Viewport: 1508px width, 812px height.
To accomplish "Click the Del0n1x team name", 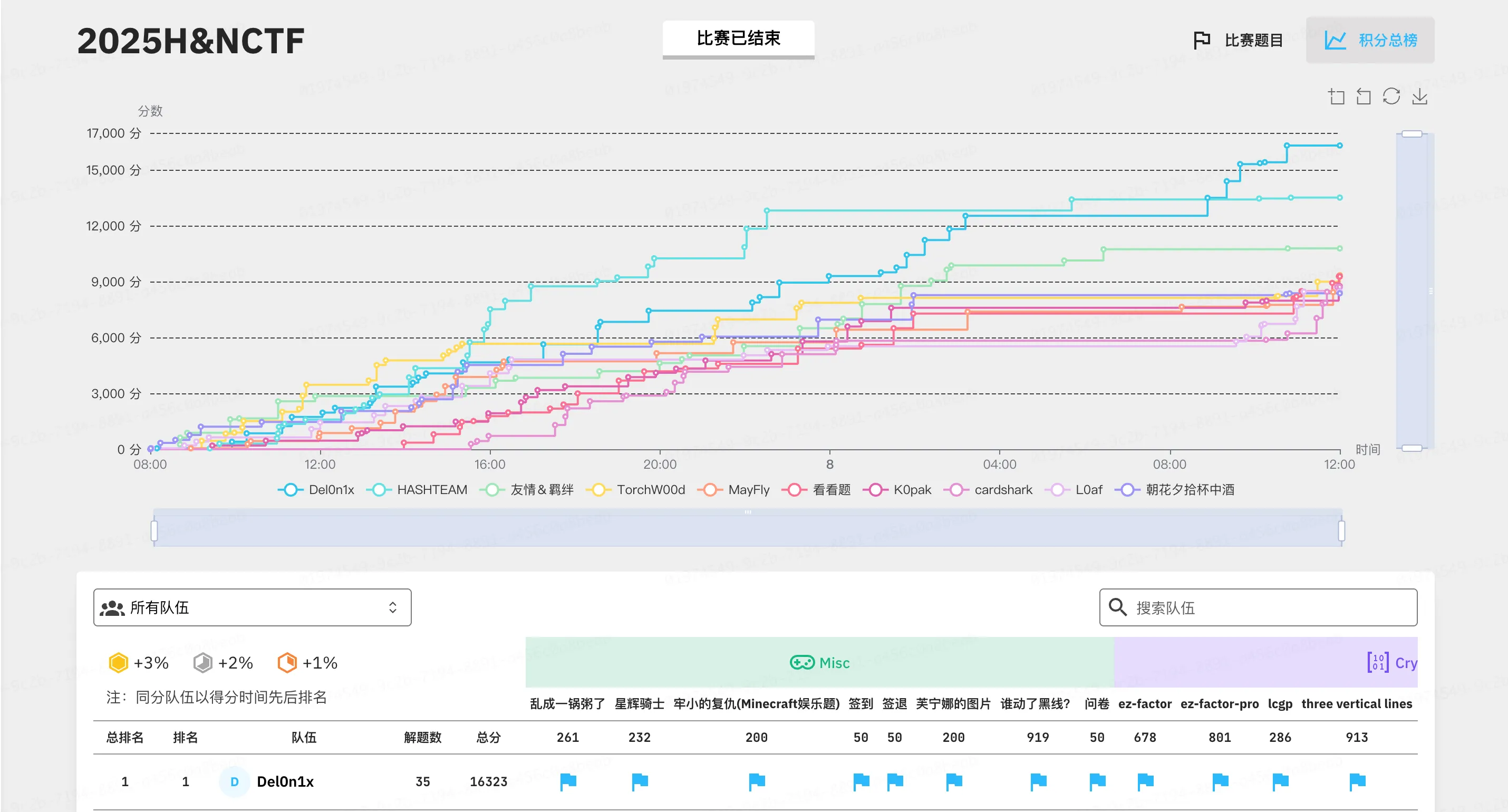I will point(285,781).
